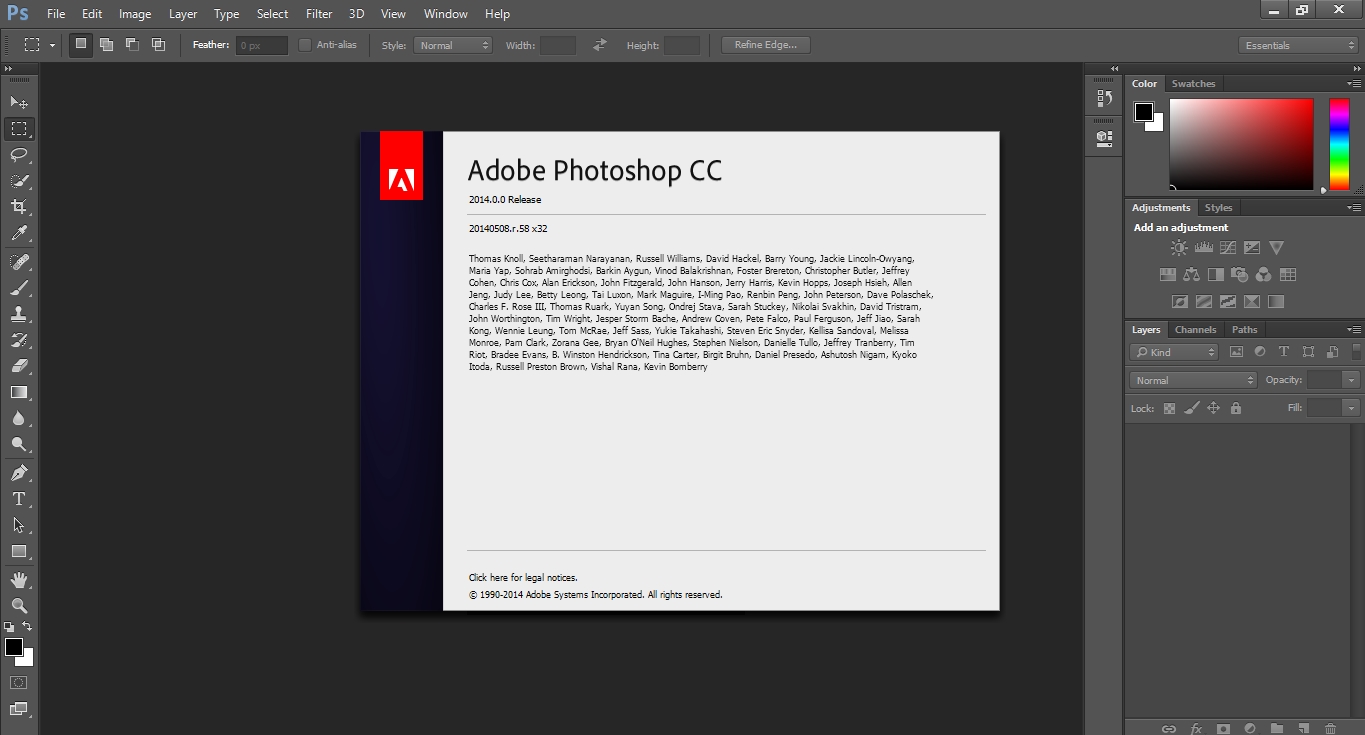Select the Eyedropper tool
The image size is (1365, 735).
coord(19,233)
